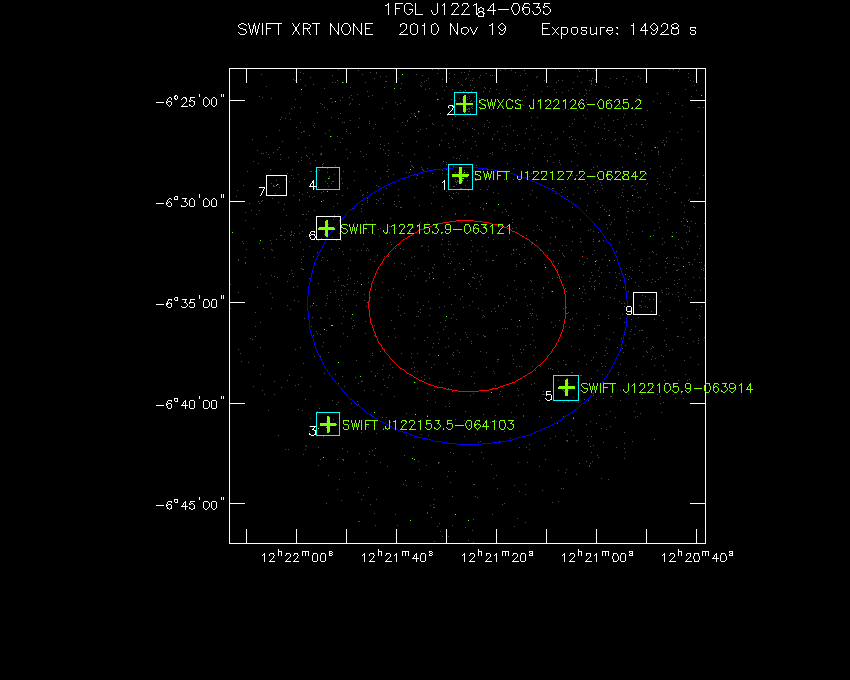Click the number 5 beside source J122105.9
This screenshot has width=850, height=680.
(x=549, y=396)
